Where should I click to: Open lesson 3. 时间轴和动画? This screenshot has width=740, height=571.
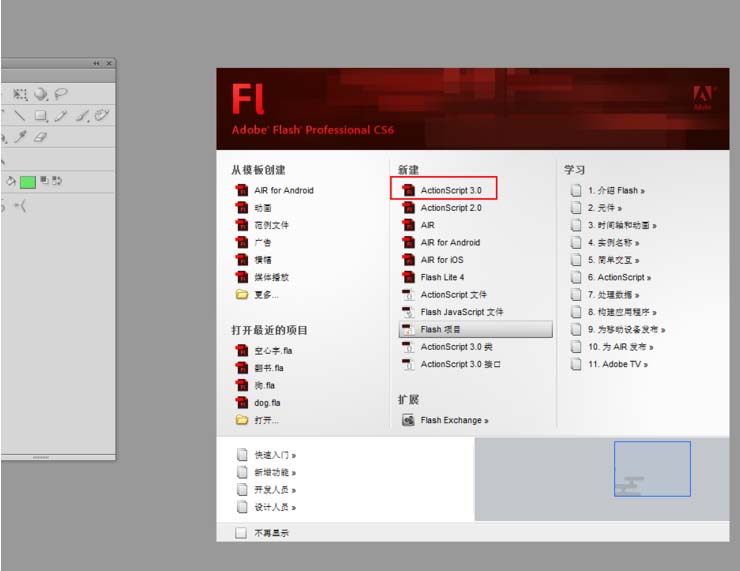click(614, 225)
